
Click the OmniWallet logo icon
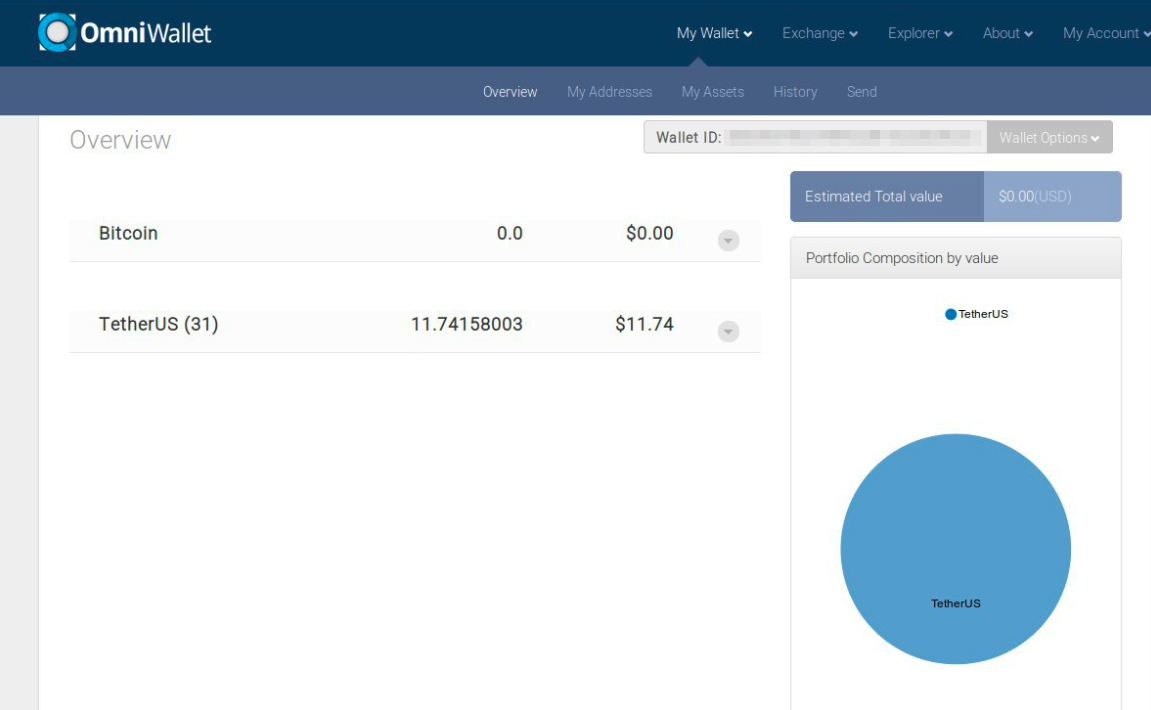pos(57,32)
